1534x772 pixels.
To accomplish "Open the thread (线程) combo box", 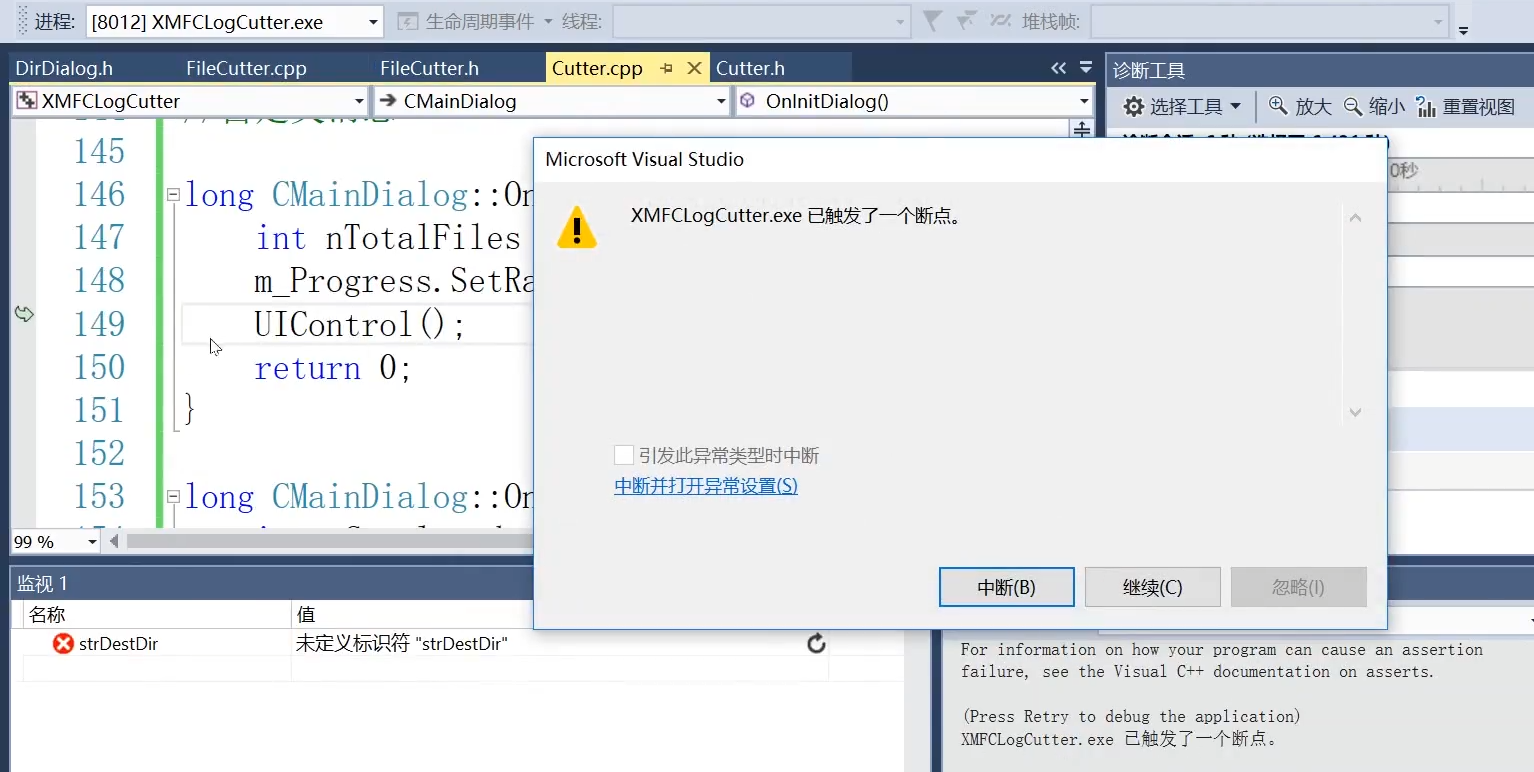I will click(x=760, y=22).
